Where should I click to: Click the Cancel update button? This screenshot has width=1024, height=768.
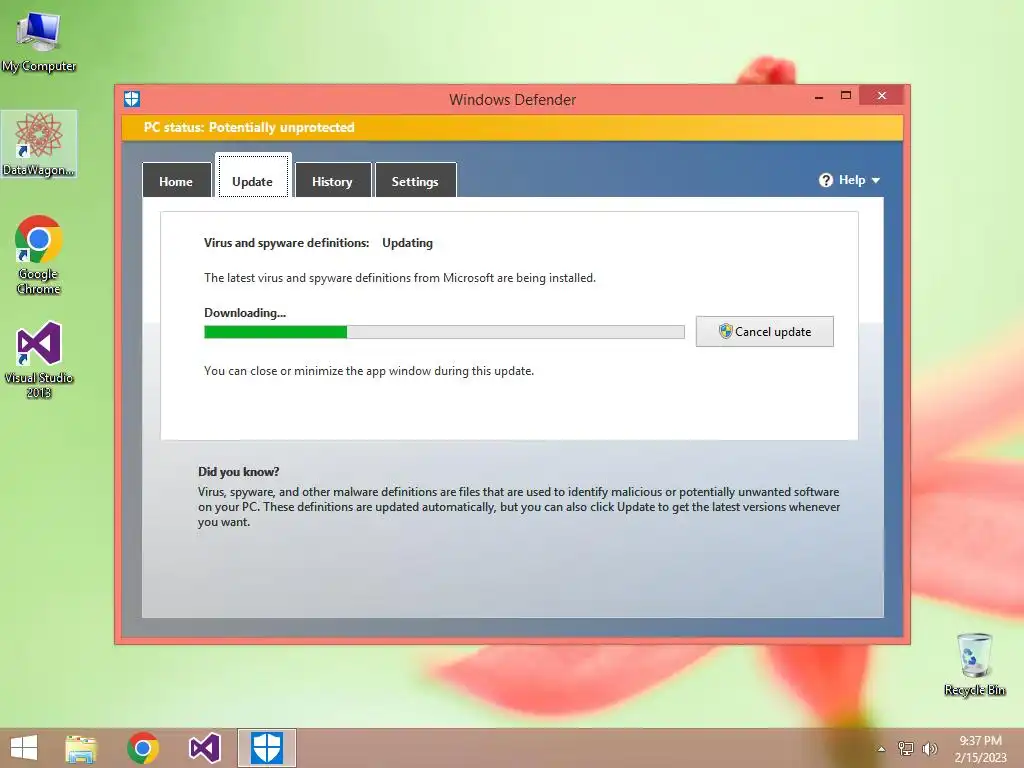tap(764, 332)
